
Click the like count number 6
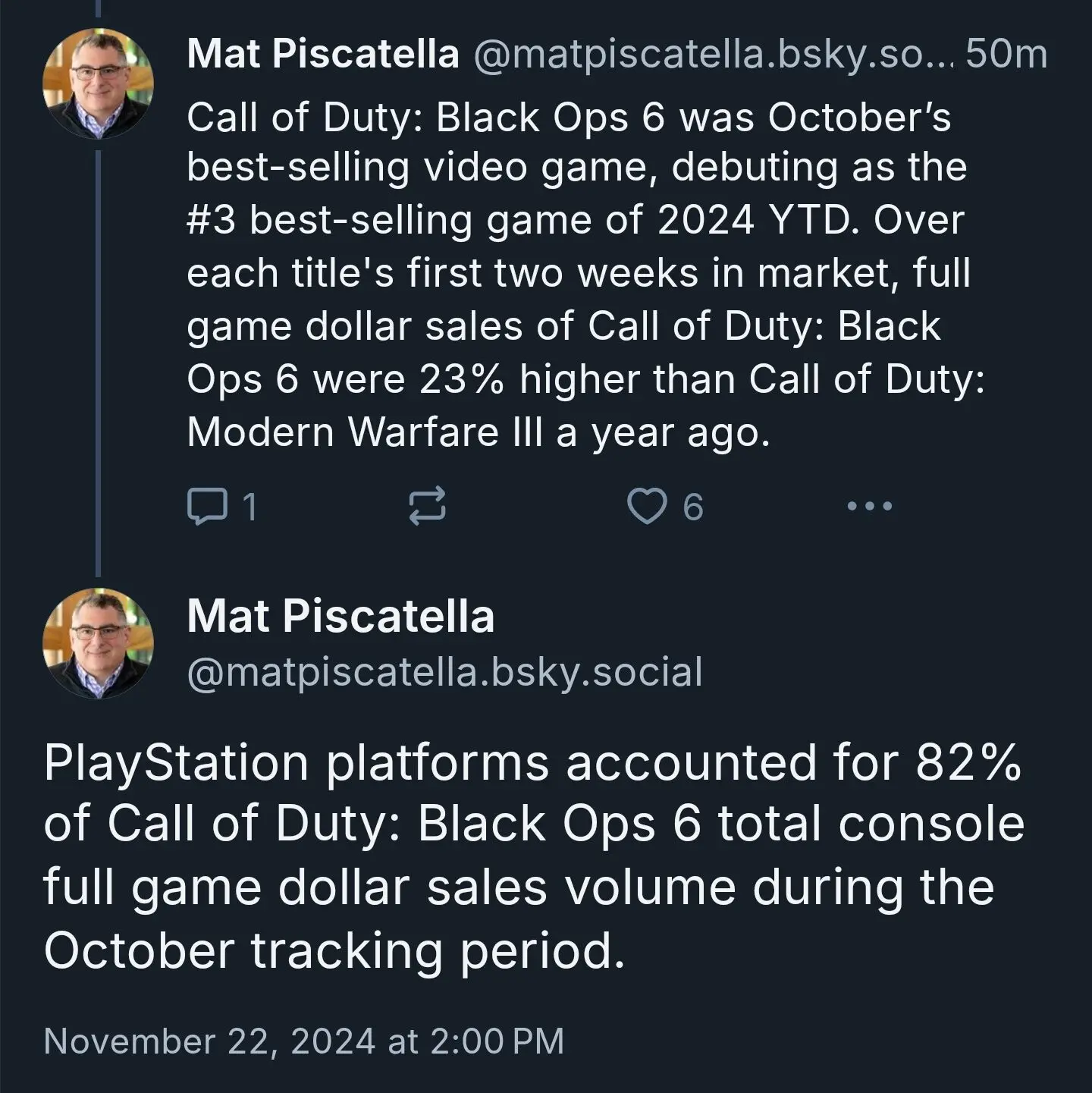(x=692, y=507)
